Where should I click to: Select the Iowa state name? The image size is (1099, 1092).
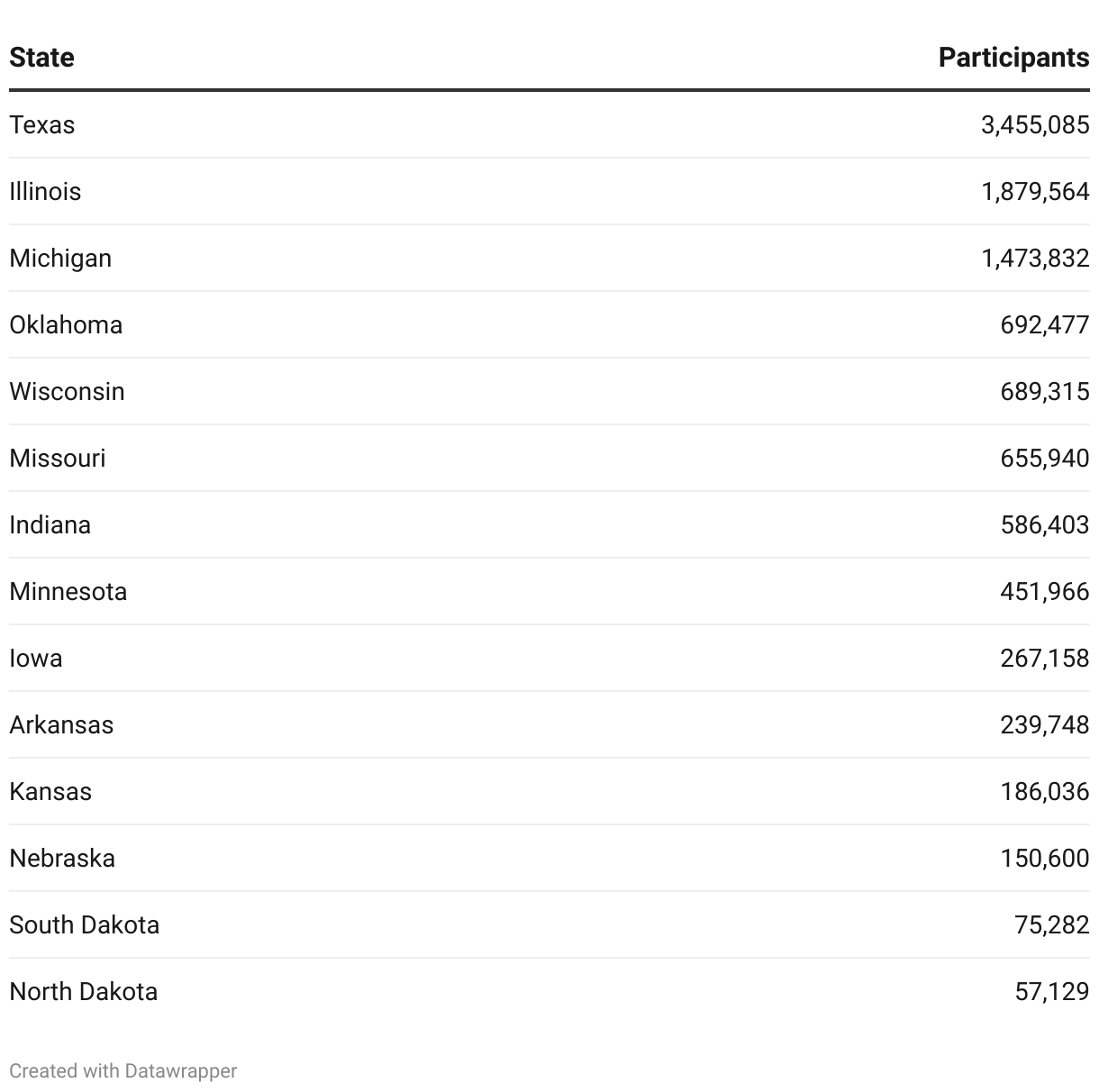36,658
